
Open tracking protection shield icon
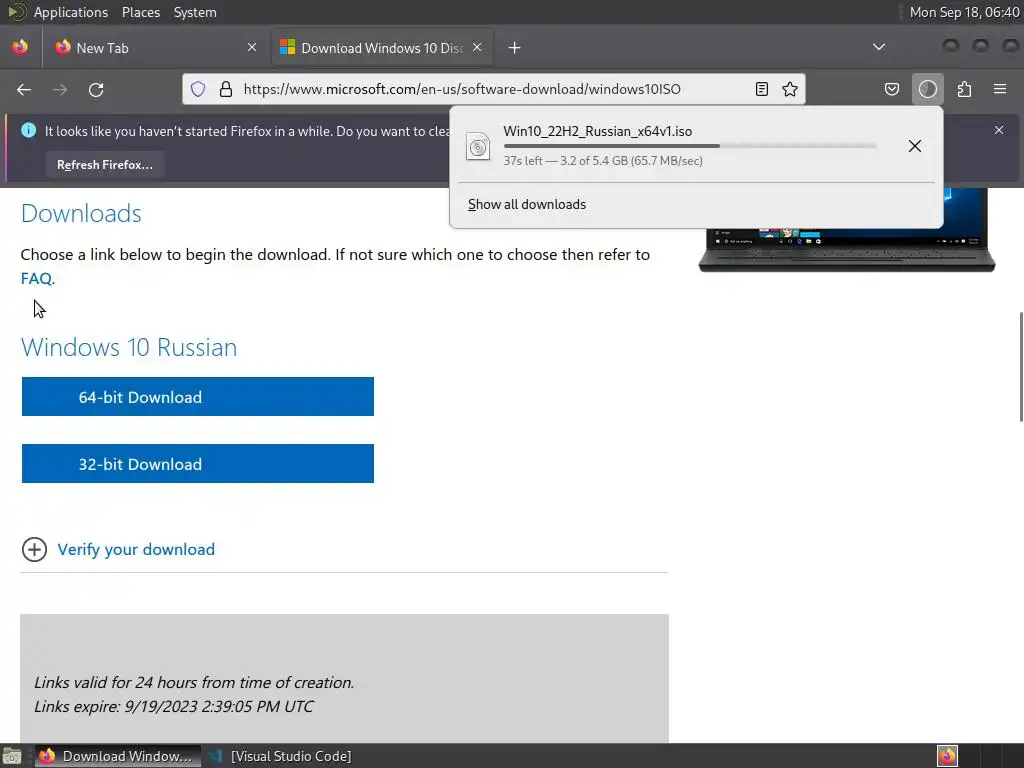pyautogui.click(x=198, y=89)
